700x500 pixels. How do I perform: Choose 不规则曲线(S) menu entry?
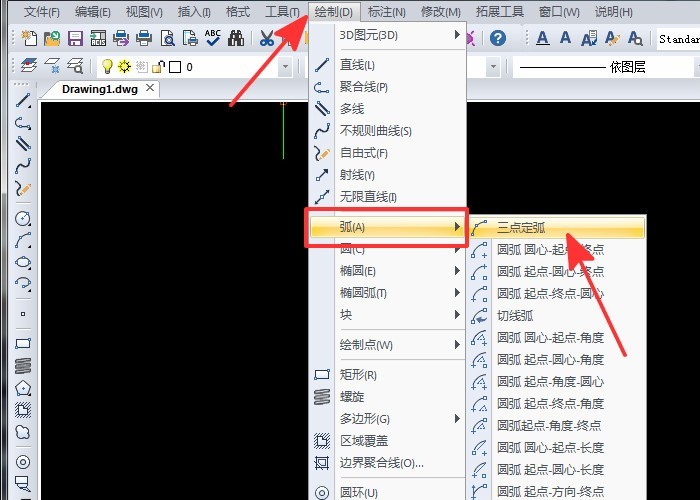click(x=388, y=131)
